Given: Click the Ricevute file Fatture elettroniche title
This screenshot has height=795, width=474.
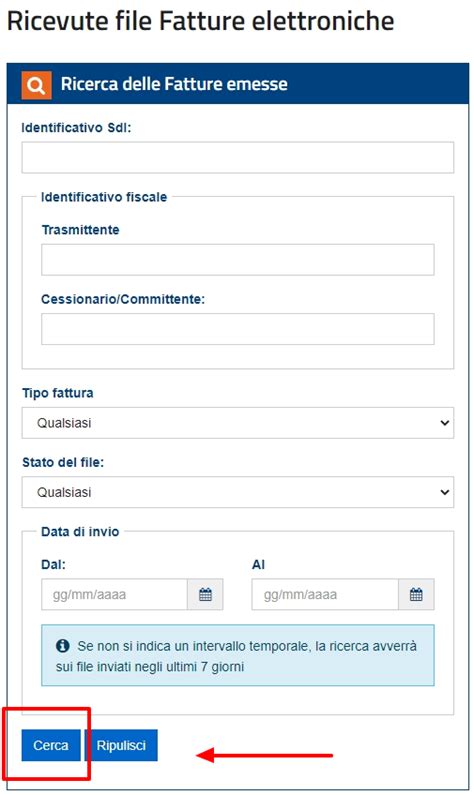Looking at the screenshot, I should [201, 21].
